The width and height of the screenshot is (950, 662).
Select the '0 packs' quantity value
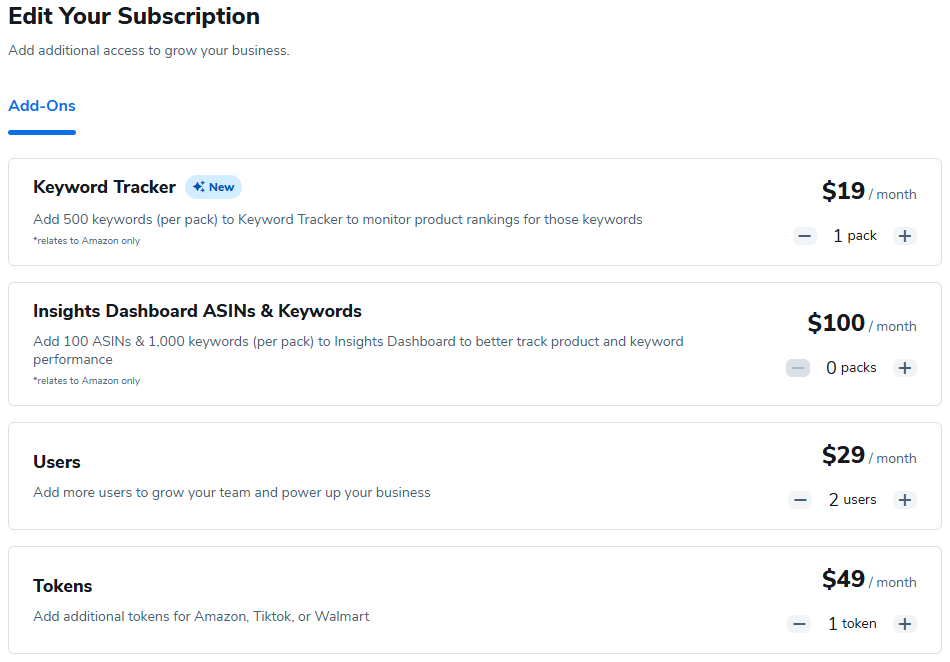[x=850, y=368]
